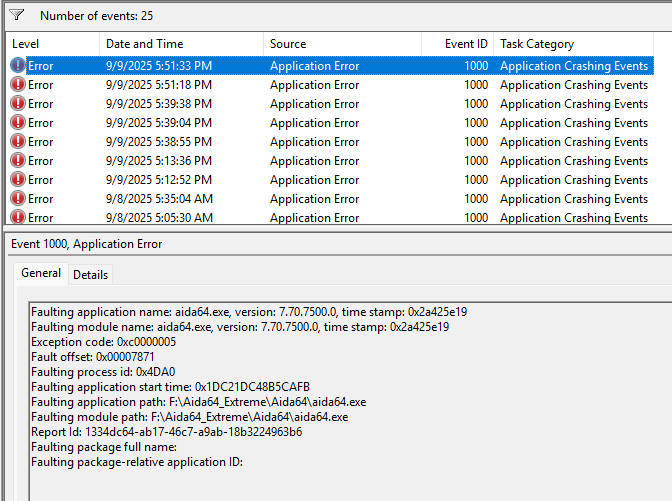Click the Faulting application path line
The width and height of the screenshot is (672, 501).
coord(198,402)
